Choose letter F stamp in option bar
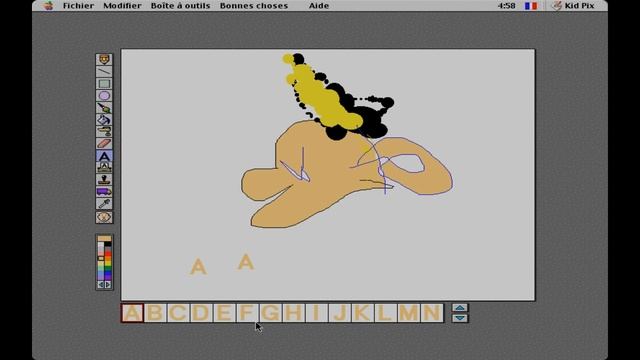This screenshot has width=640, height=360. (247, 313)
